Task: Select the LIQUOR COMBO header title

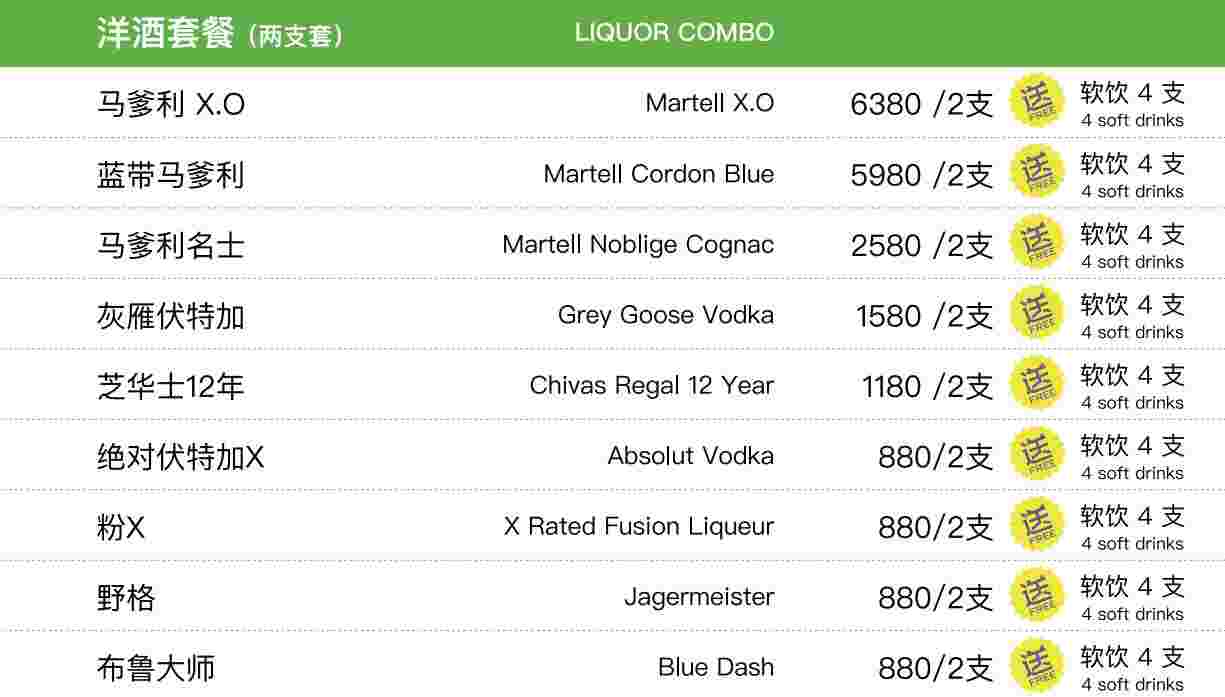Action: [x=674, y=32]
